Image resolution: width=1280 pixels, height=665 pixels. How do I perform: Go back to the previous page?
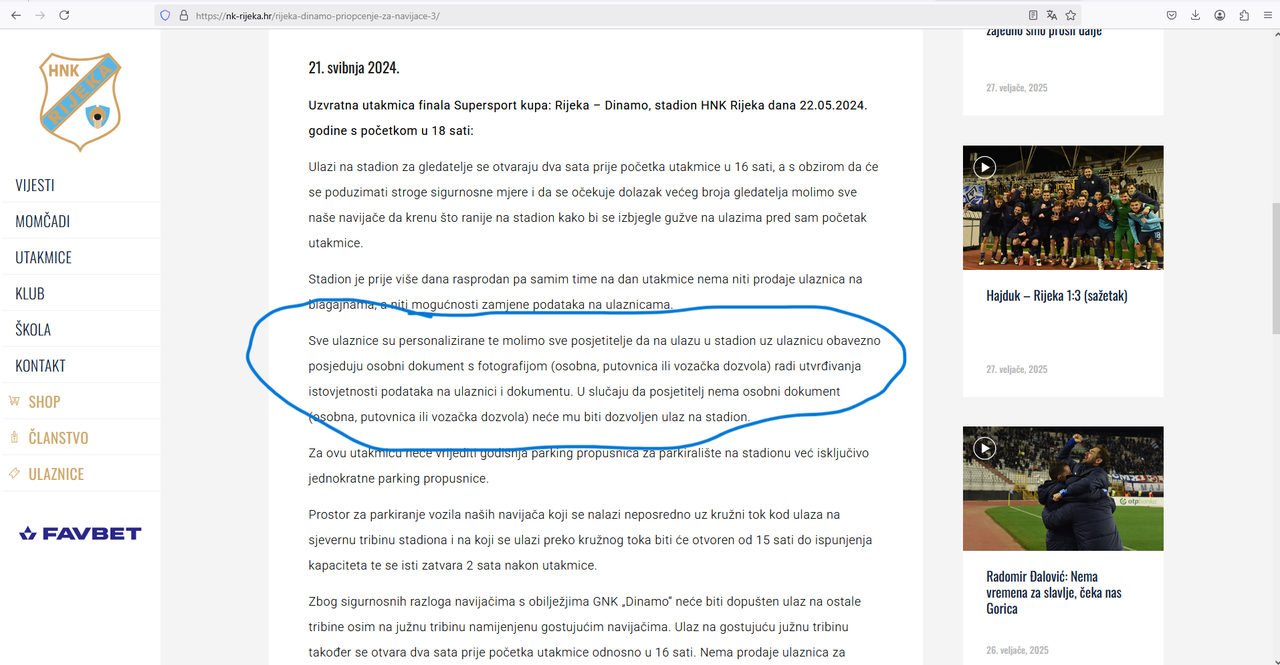[16, 15]
